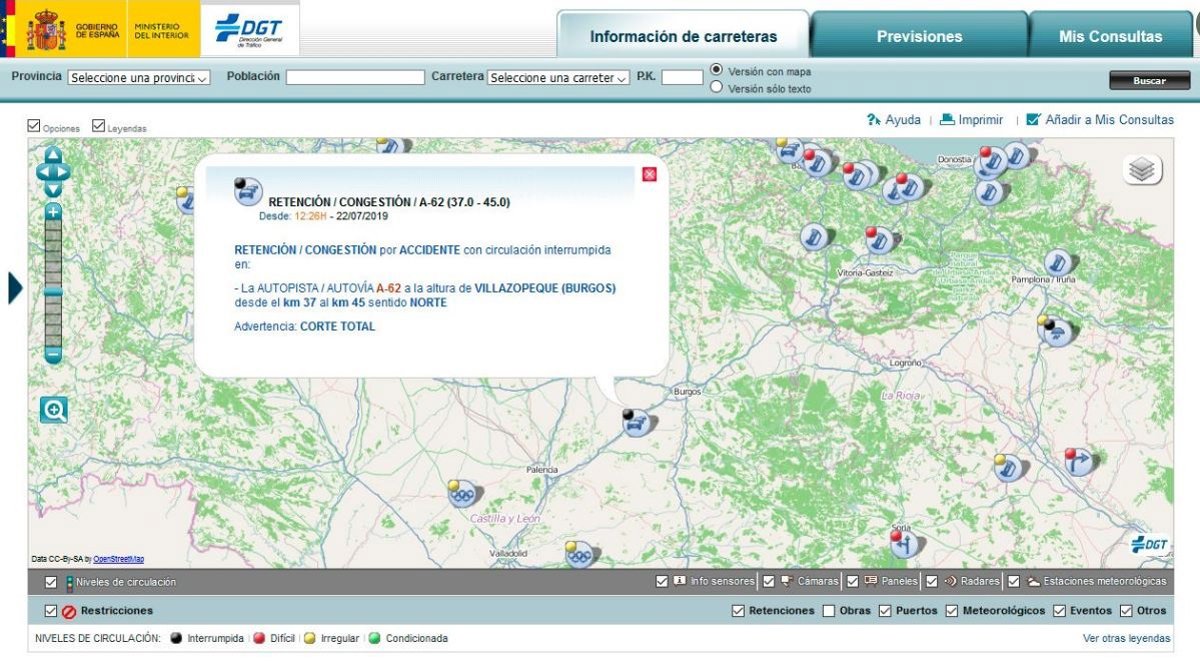Open the Provincia dropdown
1200x662 pixels.
coord(139,77)
